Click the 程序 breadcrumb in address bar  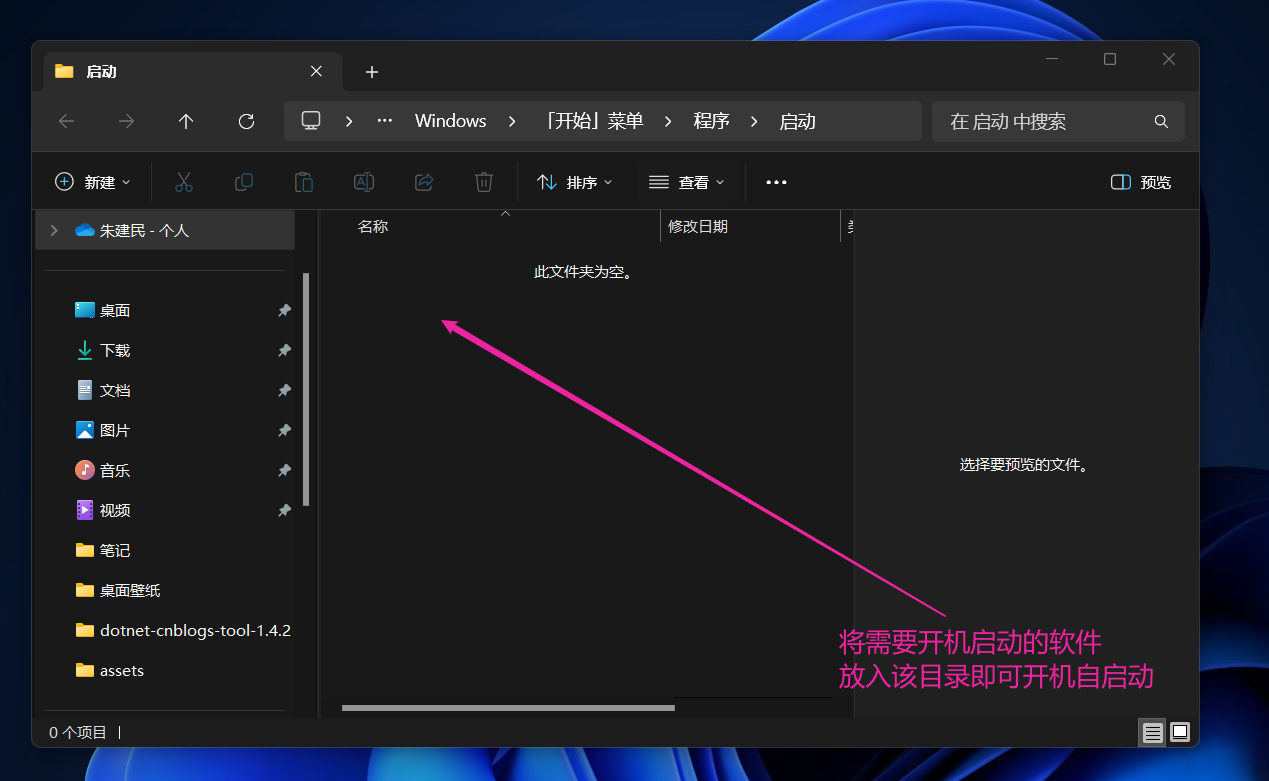[711, 121]
